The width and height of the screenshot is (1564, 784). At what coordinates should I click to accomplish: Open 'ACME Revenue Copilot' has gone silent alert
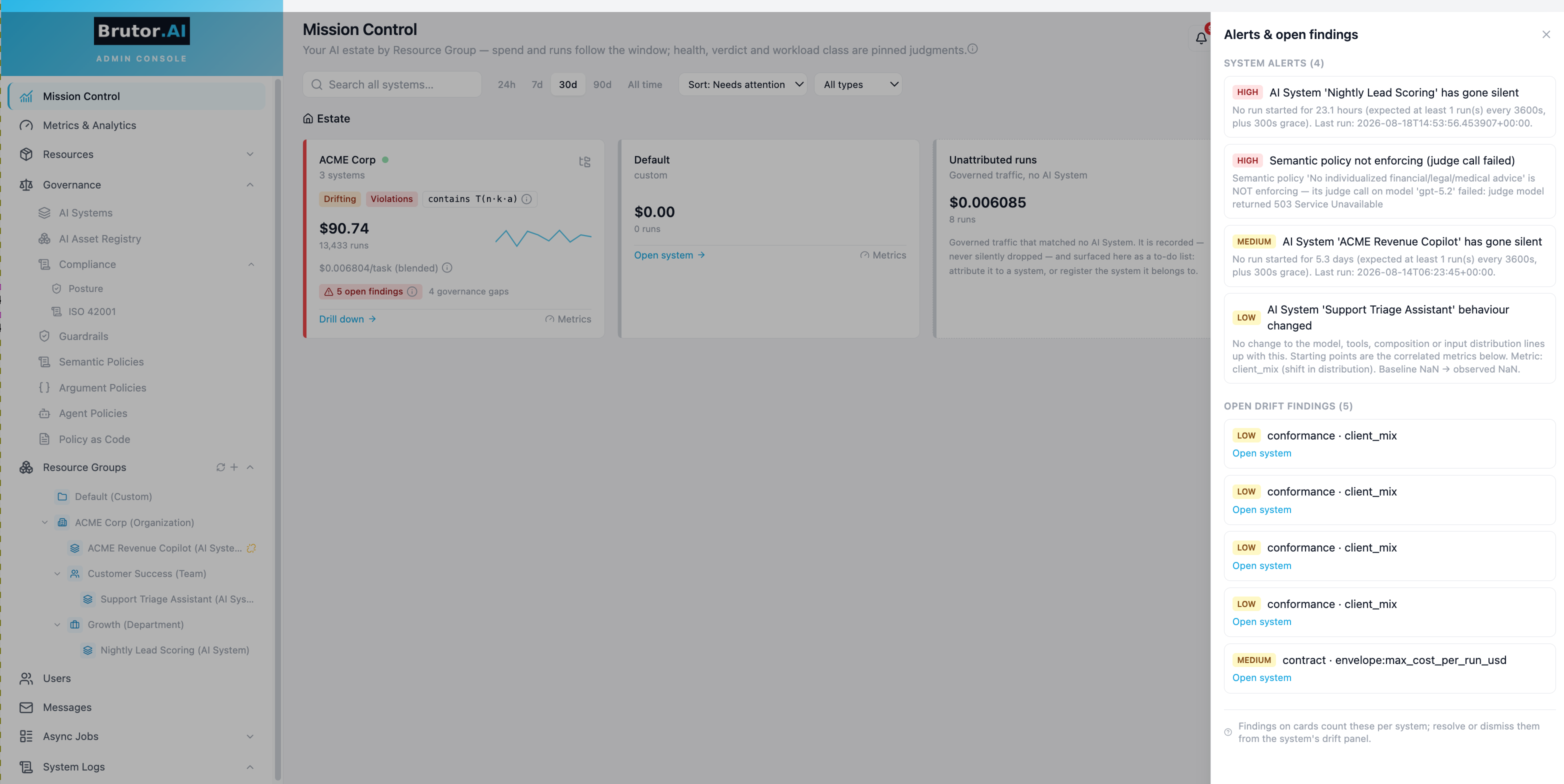tap(1389, 255)
